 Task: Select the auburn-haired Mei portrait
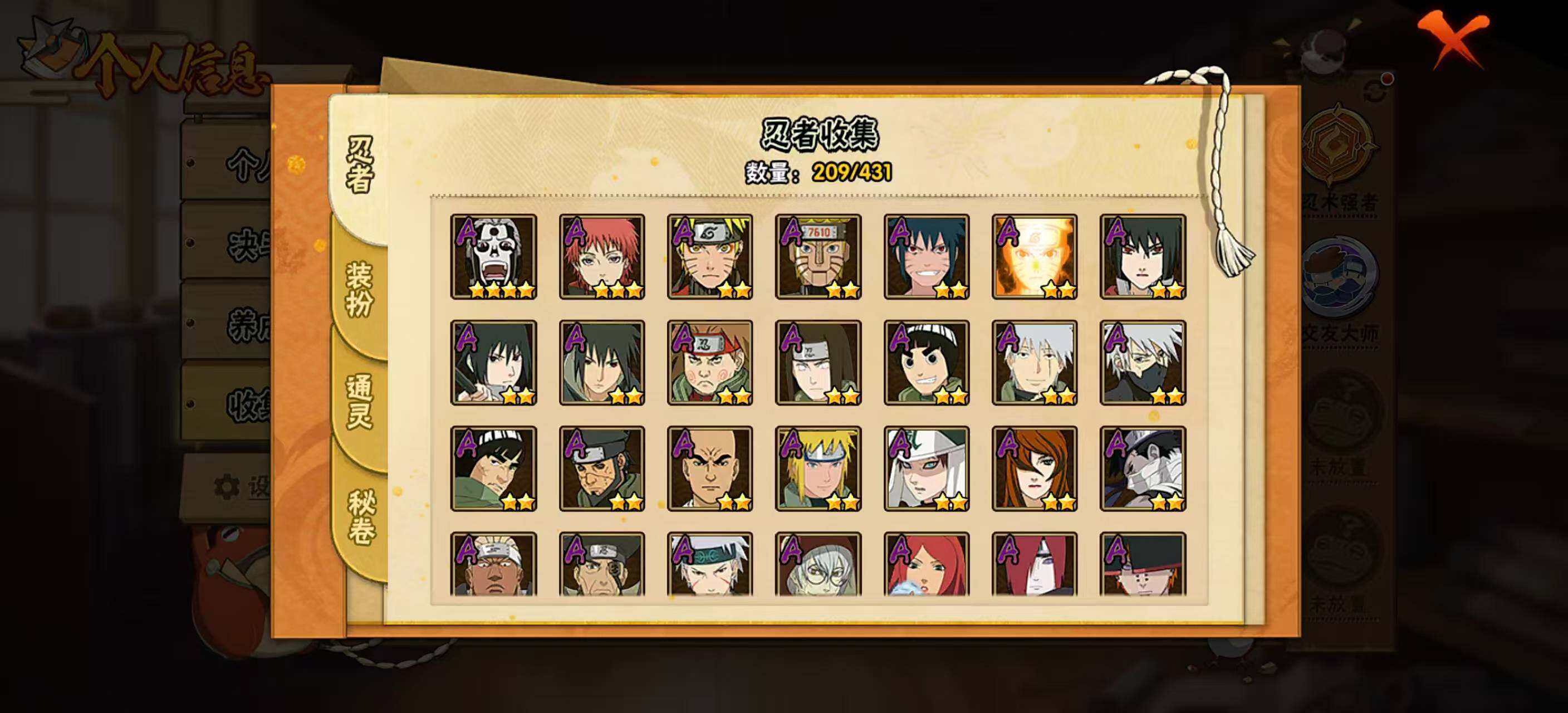tap(1035, 468)
